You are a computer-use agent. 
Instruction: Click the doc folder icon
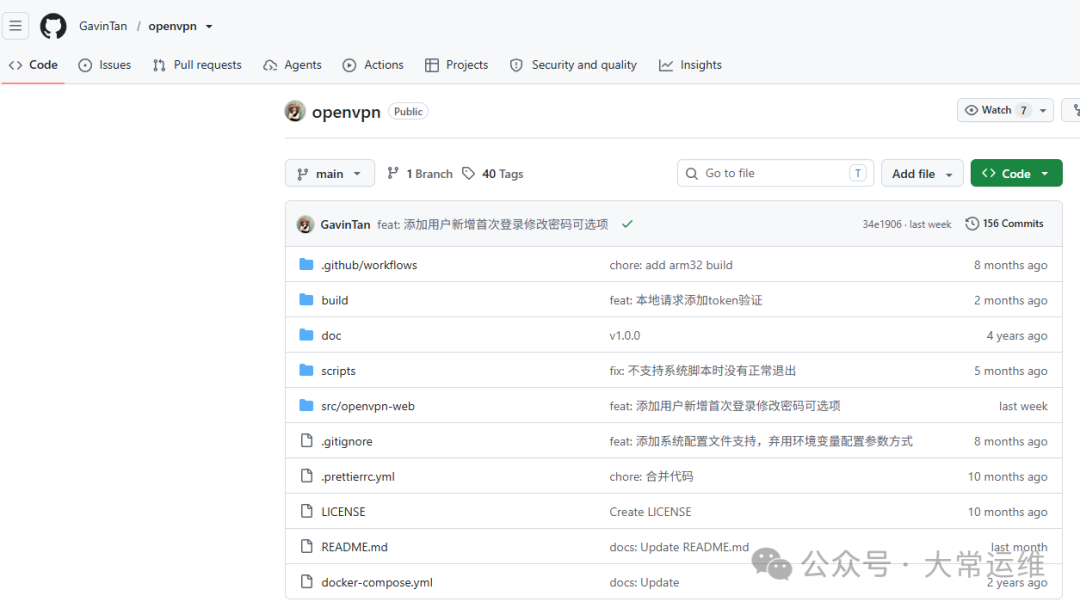coord(307,335)
